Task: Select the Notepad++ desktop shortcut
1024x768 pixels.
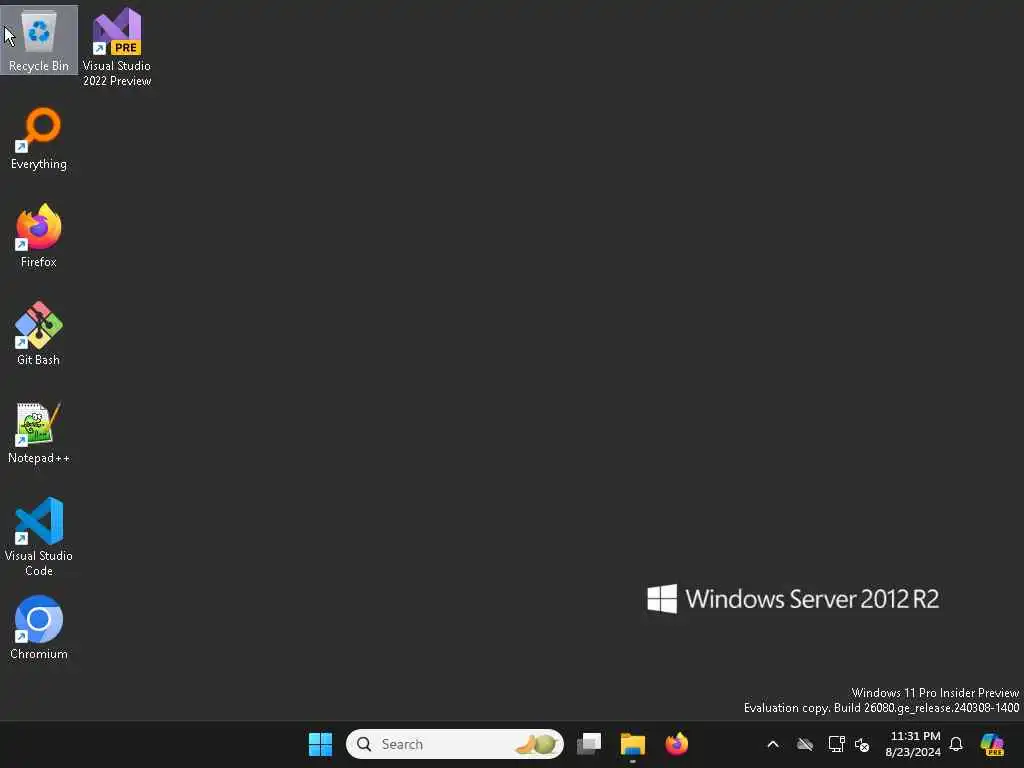Action: tap(39, 432)
